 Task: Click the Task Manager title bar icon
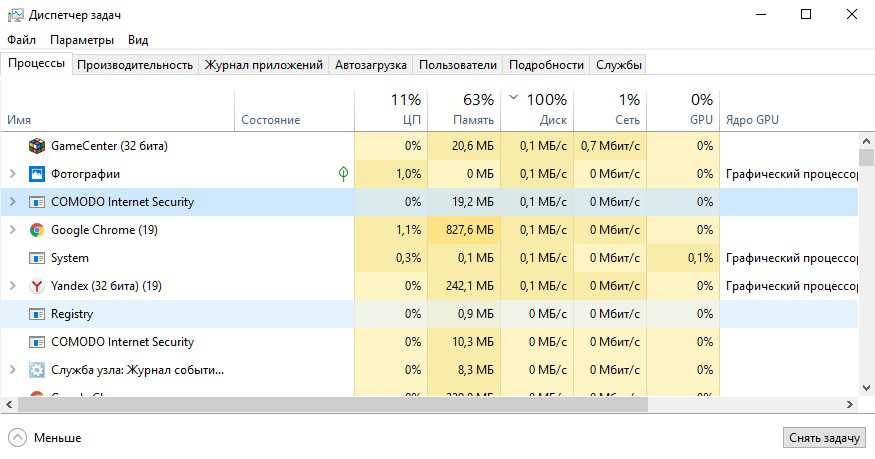[x=15, y=15]
